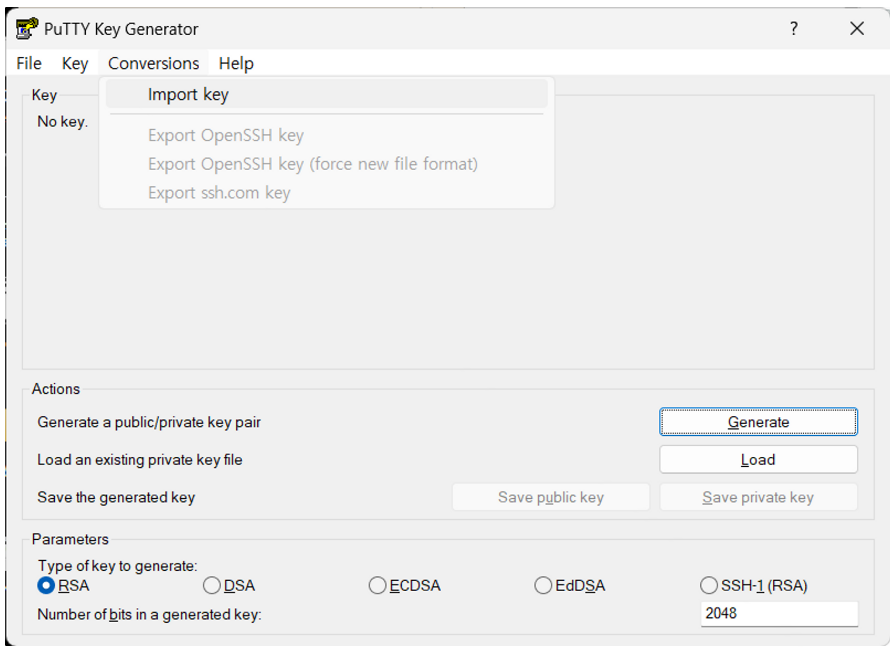
Task: Select Export ssh.com key menu entry
Action: [x=326, y=192]
